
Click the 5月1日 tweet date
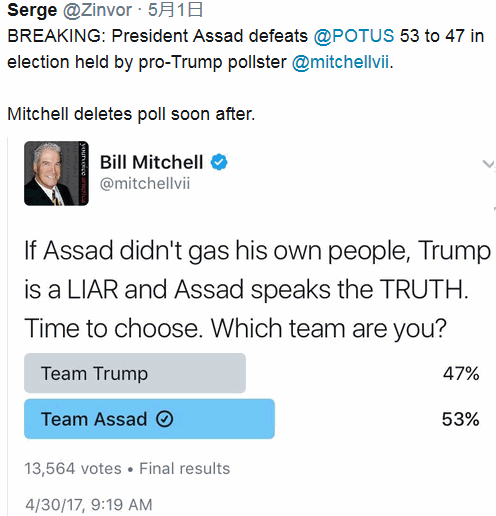pos(175,10)
